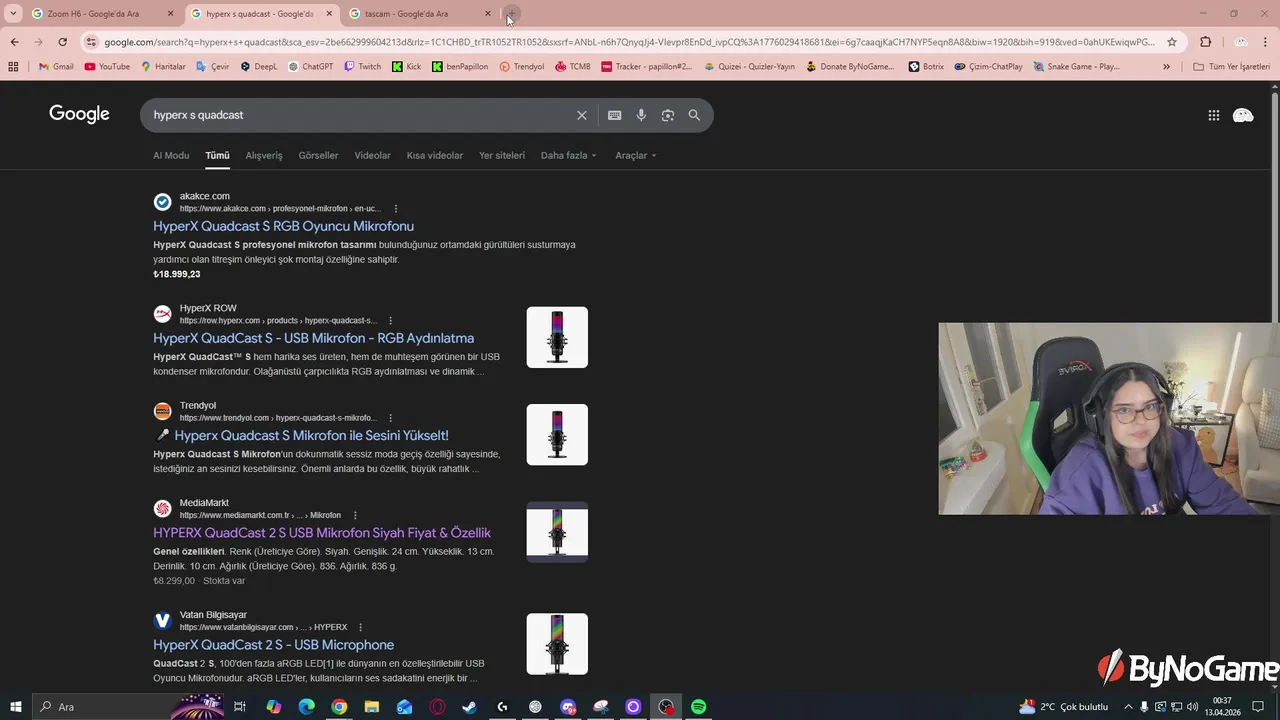
Task: Open more options for HyperX ROW result
Action: tap(392, 321)
